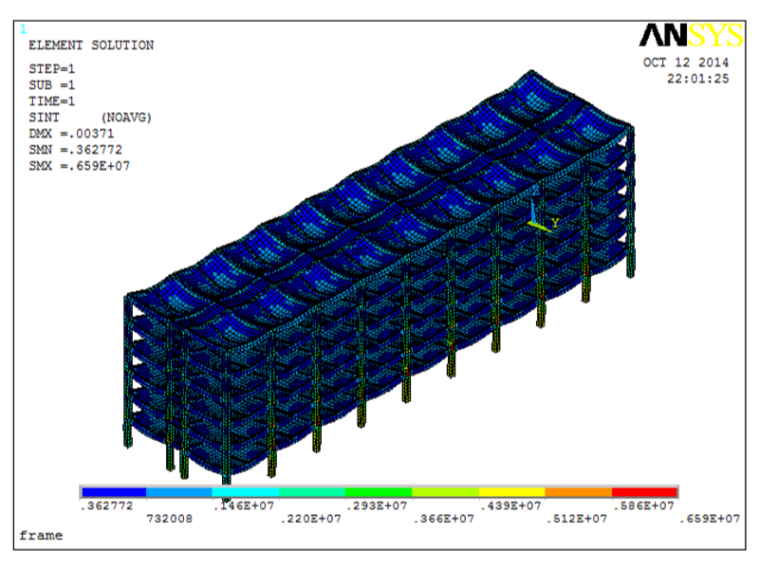Select the yellow legend color band

pos(511,492)
